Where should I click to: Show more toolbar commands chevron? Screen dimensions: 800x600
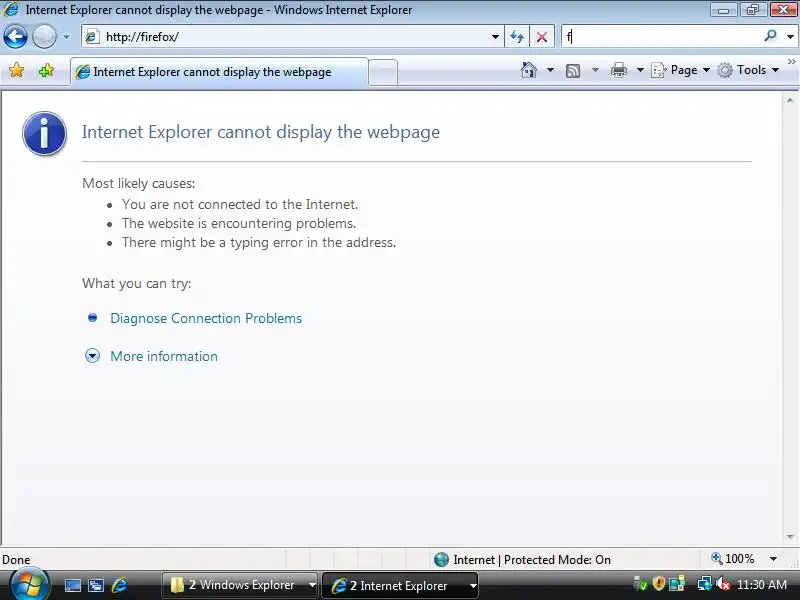[x=792, y=61]
